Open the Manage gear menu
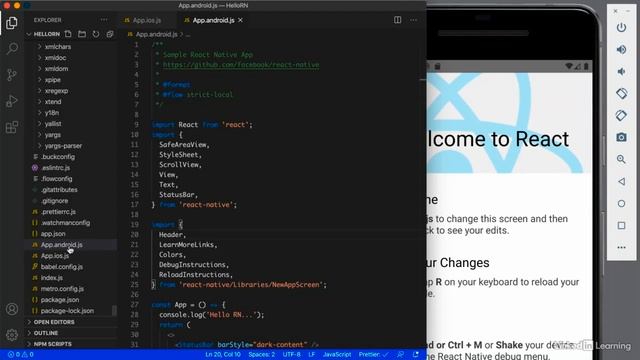Viewport: 640px width, 360px height. coord(12,335)
